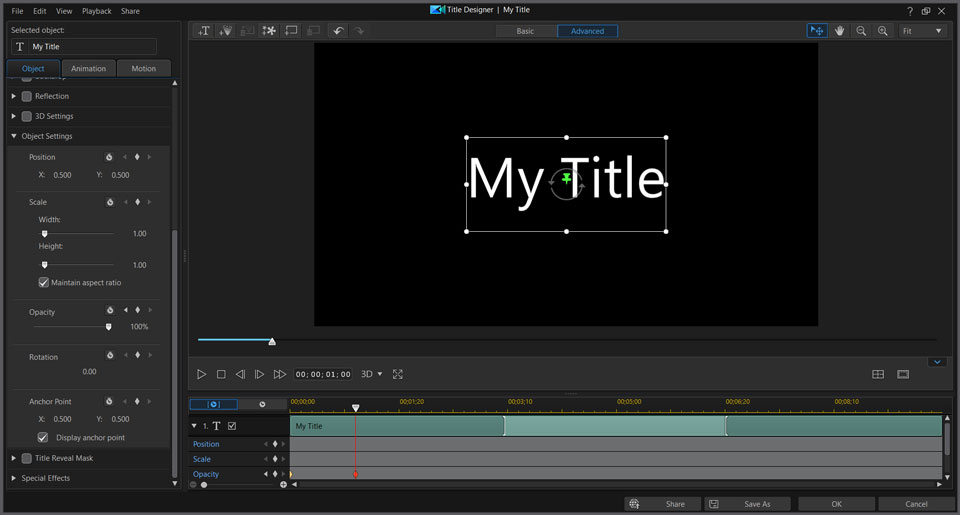Image resolution: width=960 pixels, height=515 pixels.
Task: Enable the Reflection checkbox
Action: pyautogui.click(x=27, y=96)
